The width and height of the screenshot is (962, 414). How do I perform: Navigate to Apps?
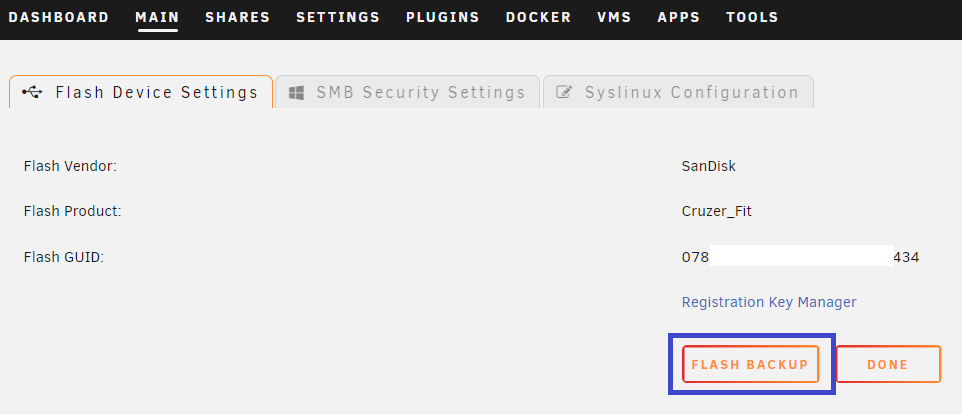click(679, 17)
